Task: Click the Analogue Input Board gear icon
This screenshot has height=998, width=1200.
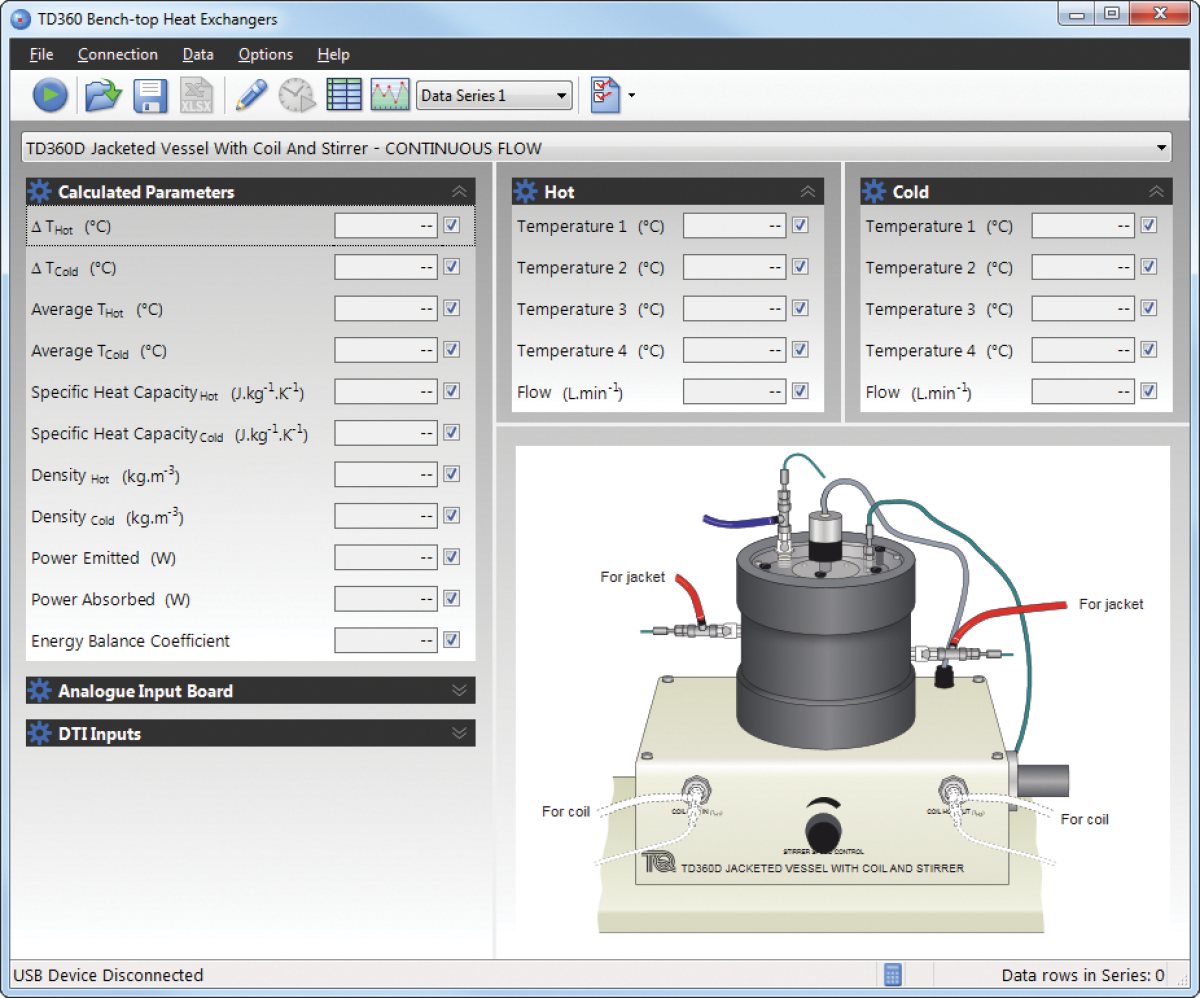Action: pyautogui.click(x=40, y=691)
